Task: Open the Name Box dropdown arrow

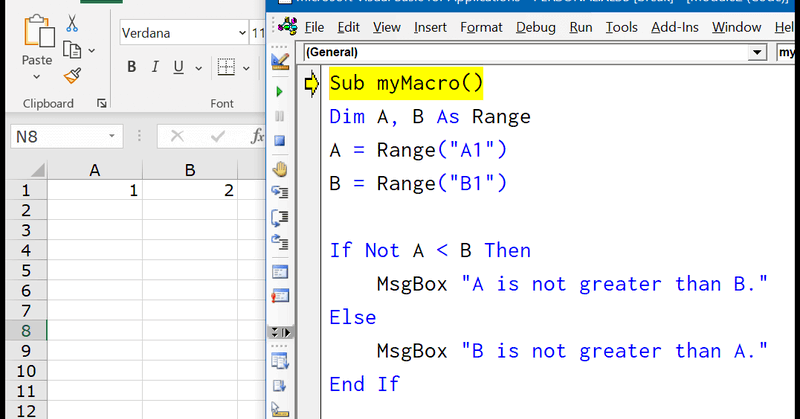Action: [x=112, y=136]
